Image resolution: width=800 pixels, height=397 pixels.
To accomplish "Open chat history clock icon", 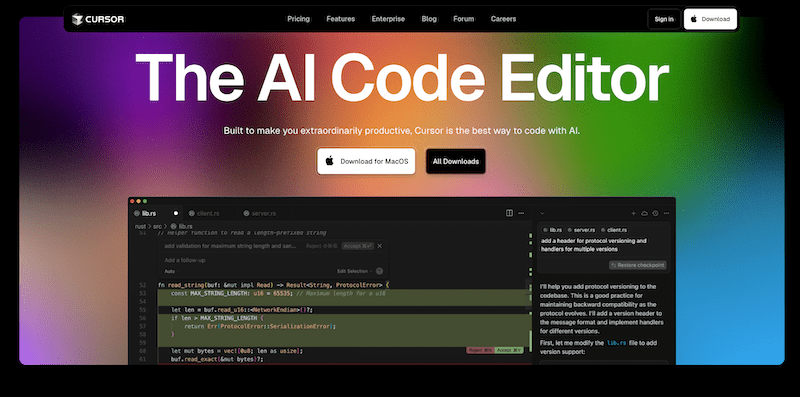I will (656, 213).
